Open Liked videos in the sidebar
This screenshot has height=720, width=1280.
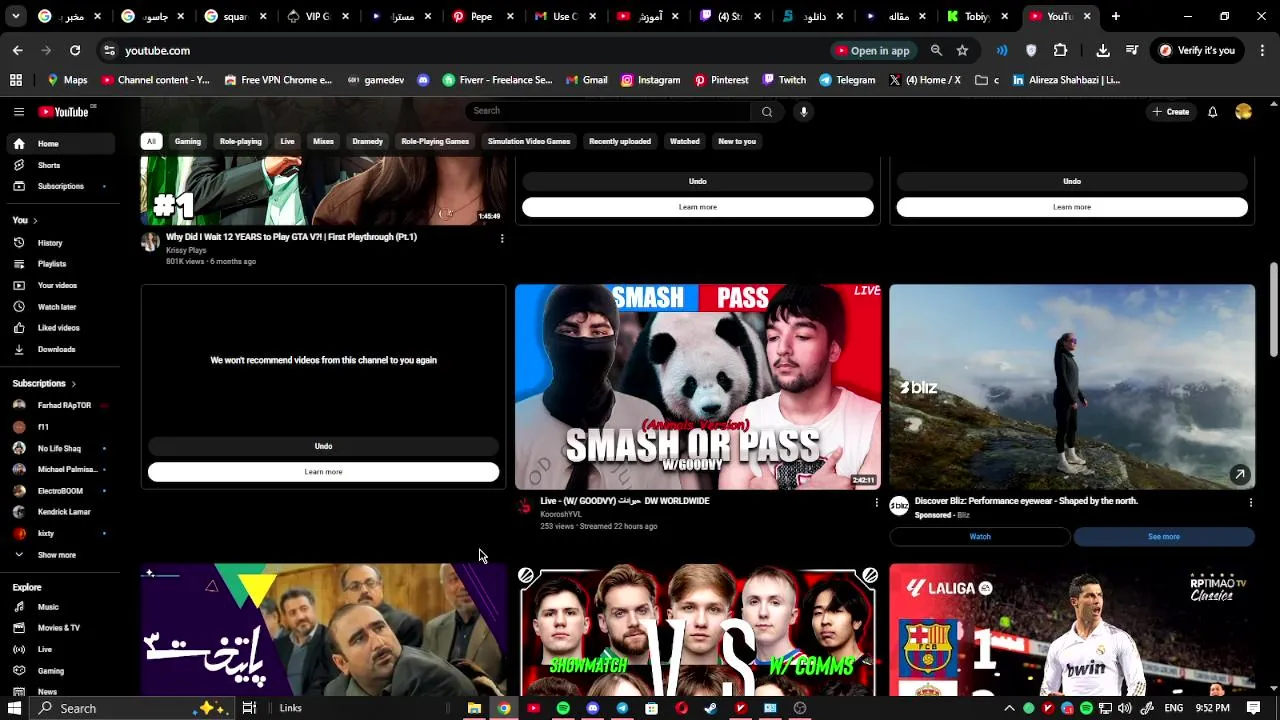click(60, 328)
